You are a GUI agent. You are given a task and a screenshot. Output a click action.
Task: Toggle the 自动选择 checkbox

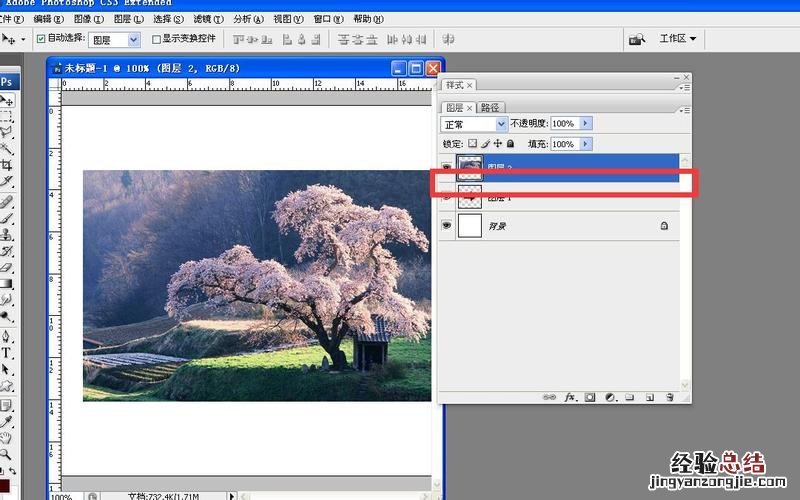click(41, 39)
